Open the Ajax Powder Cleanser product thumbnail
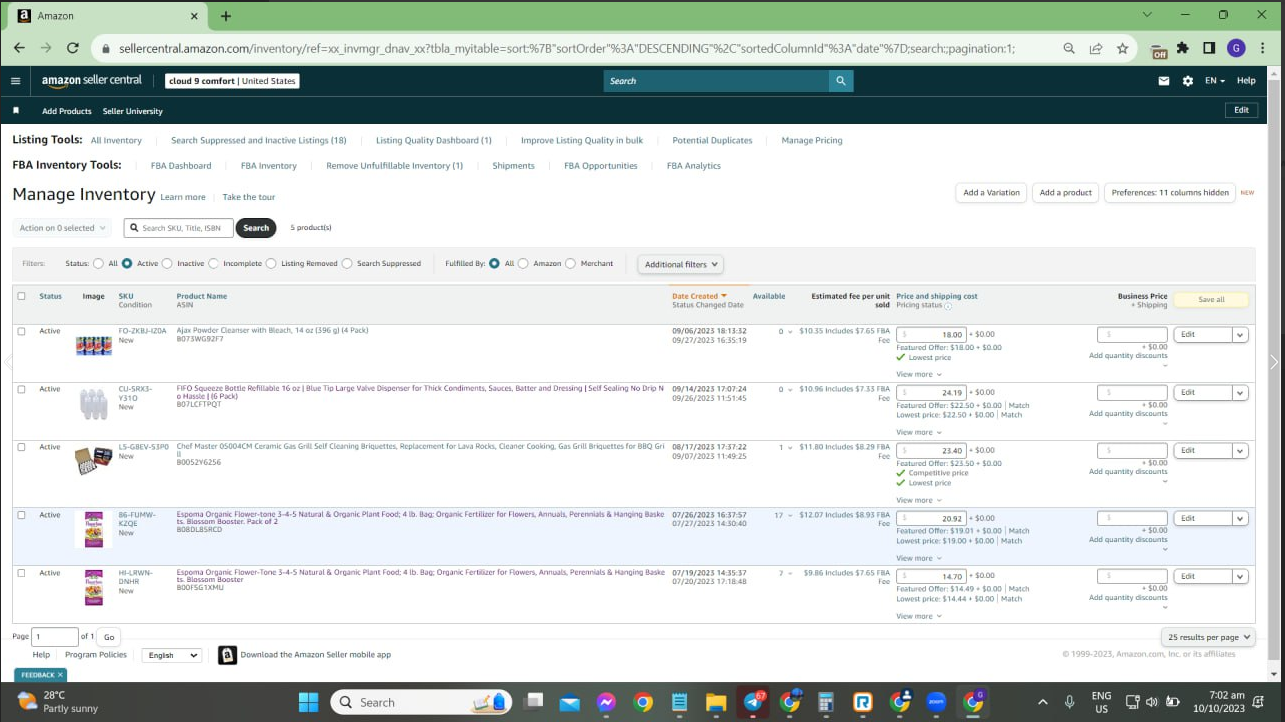Image resolution: width=1285 pixels, height=722 pixels. click(93, 346)
